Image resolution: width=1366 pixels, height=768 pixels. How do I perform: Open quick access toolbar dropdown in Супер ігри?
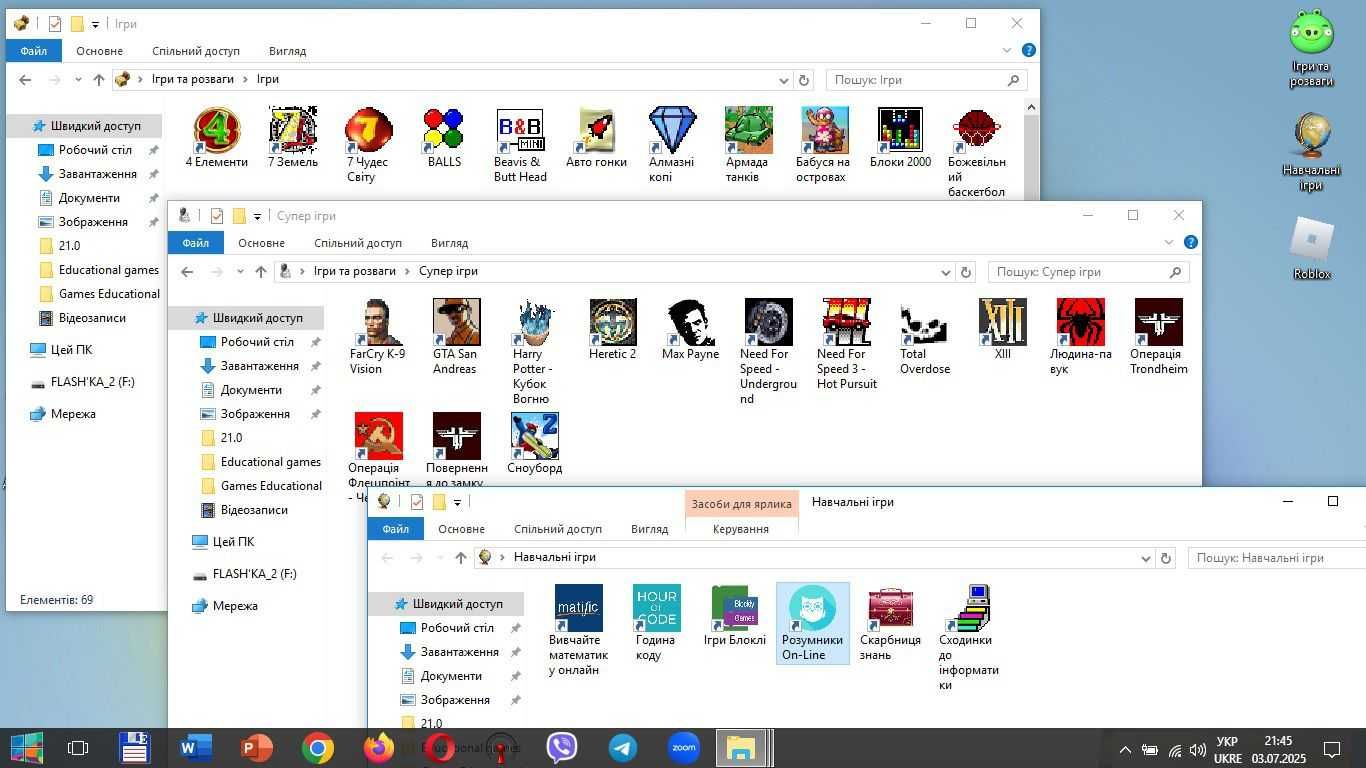257,216
